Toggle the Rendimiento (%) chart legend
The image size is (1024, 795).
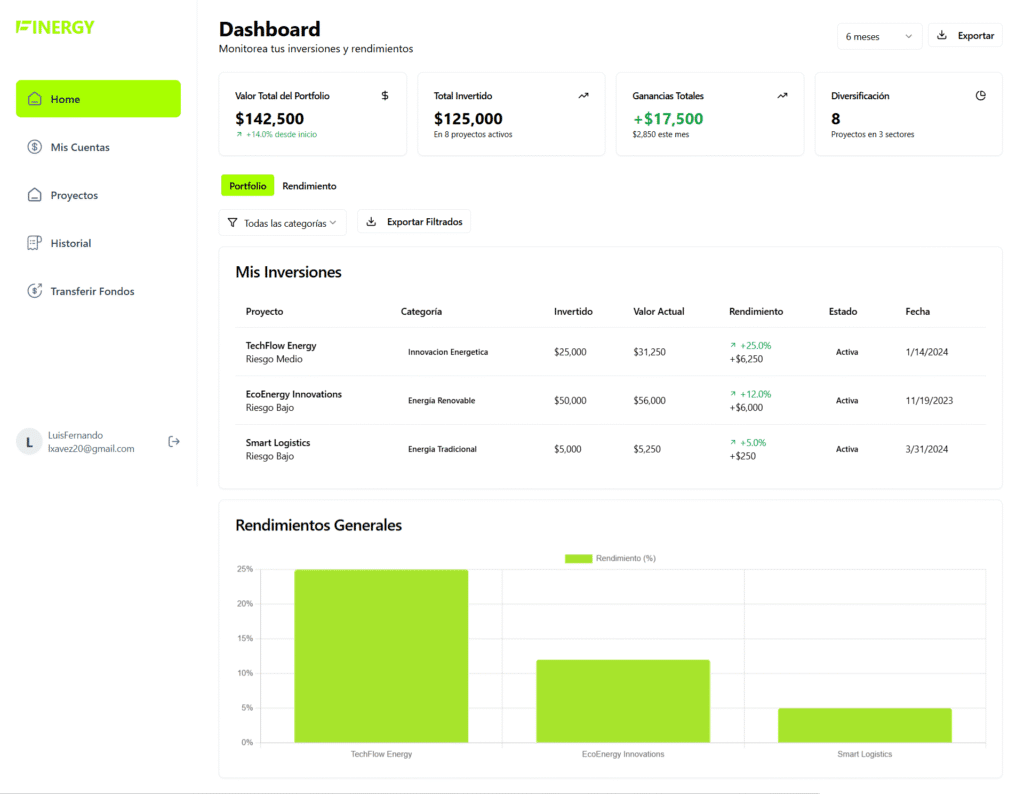point(610,558)
